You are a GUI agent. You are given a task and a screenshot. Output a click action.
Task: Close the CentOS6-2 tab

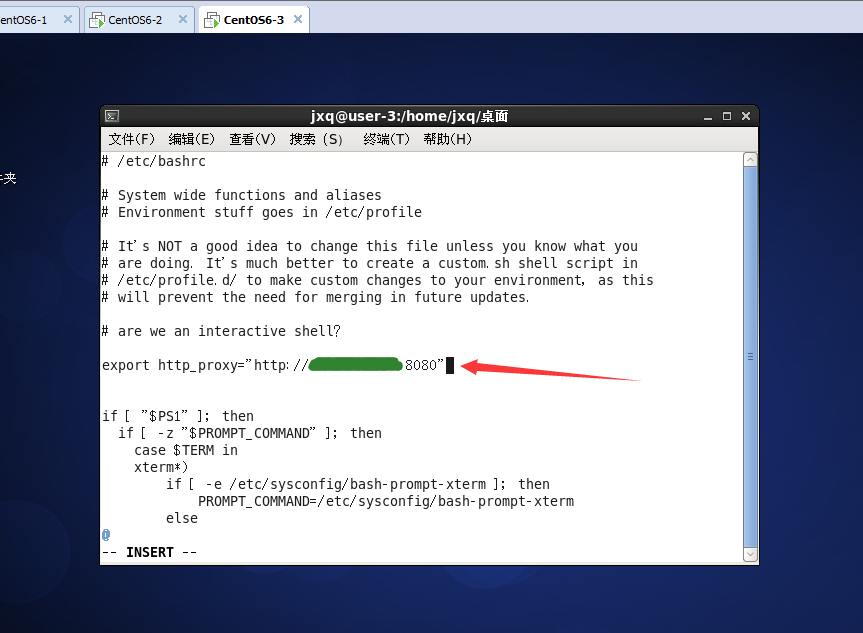click(183, 19)
